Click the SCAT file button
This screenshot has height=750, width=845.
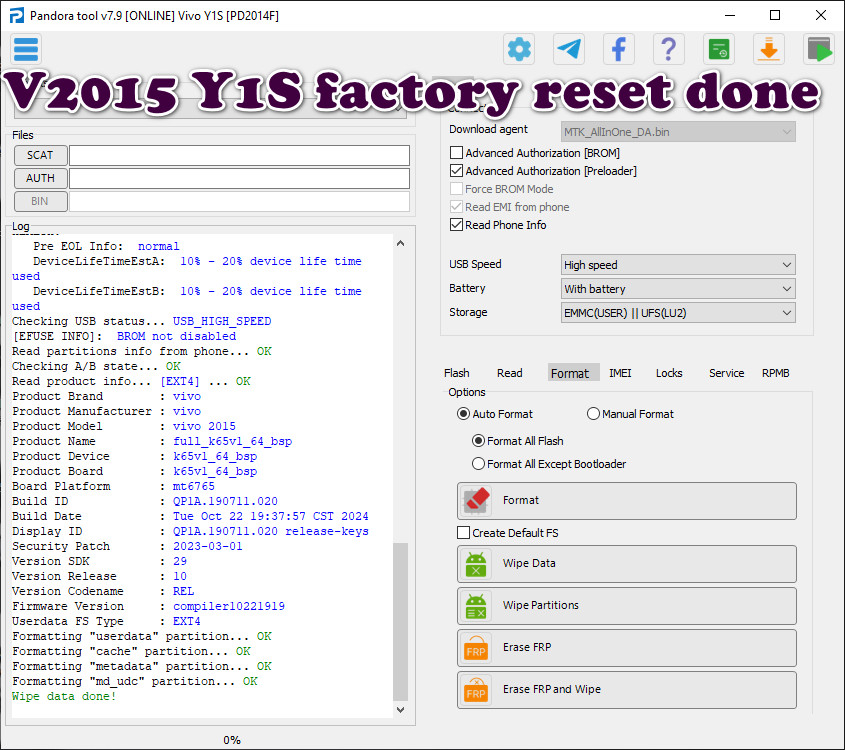[x=40, y=155]
